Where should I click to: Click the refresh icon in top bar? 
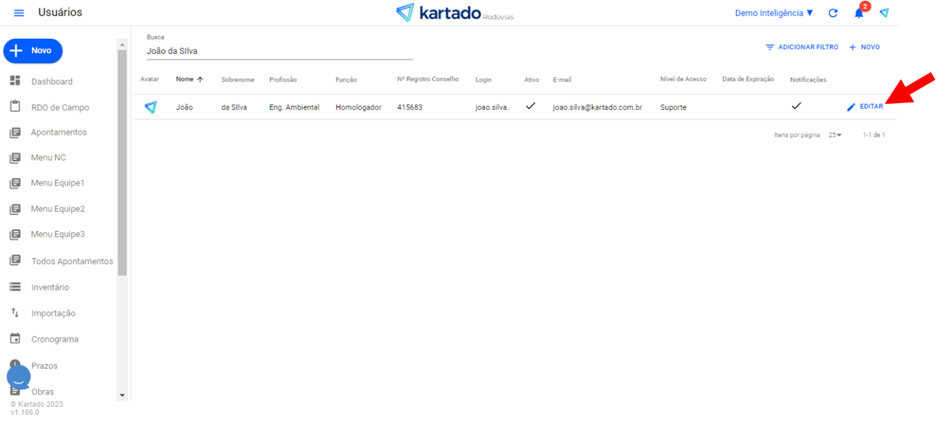(x=833, y=13)
